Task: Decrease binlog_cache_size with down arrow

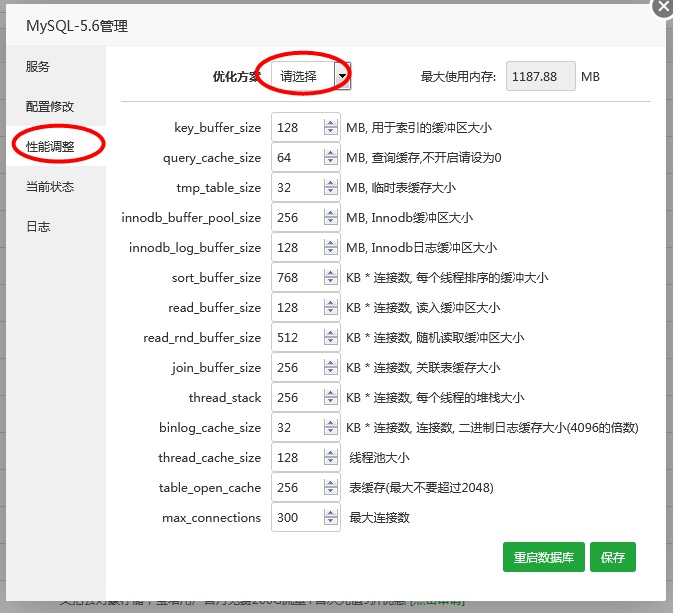Action: pyautogui.click(x=330, y=431)
